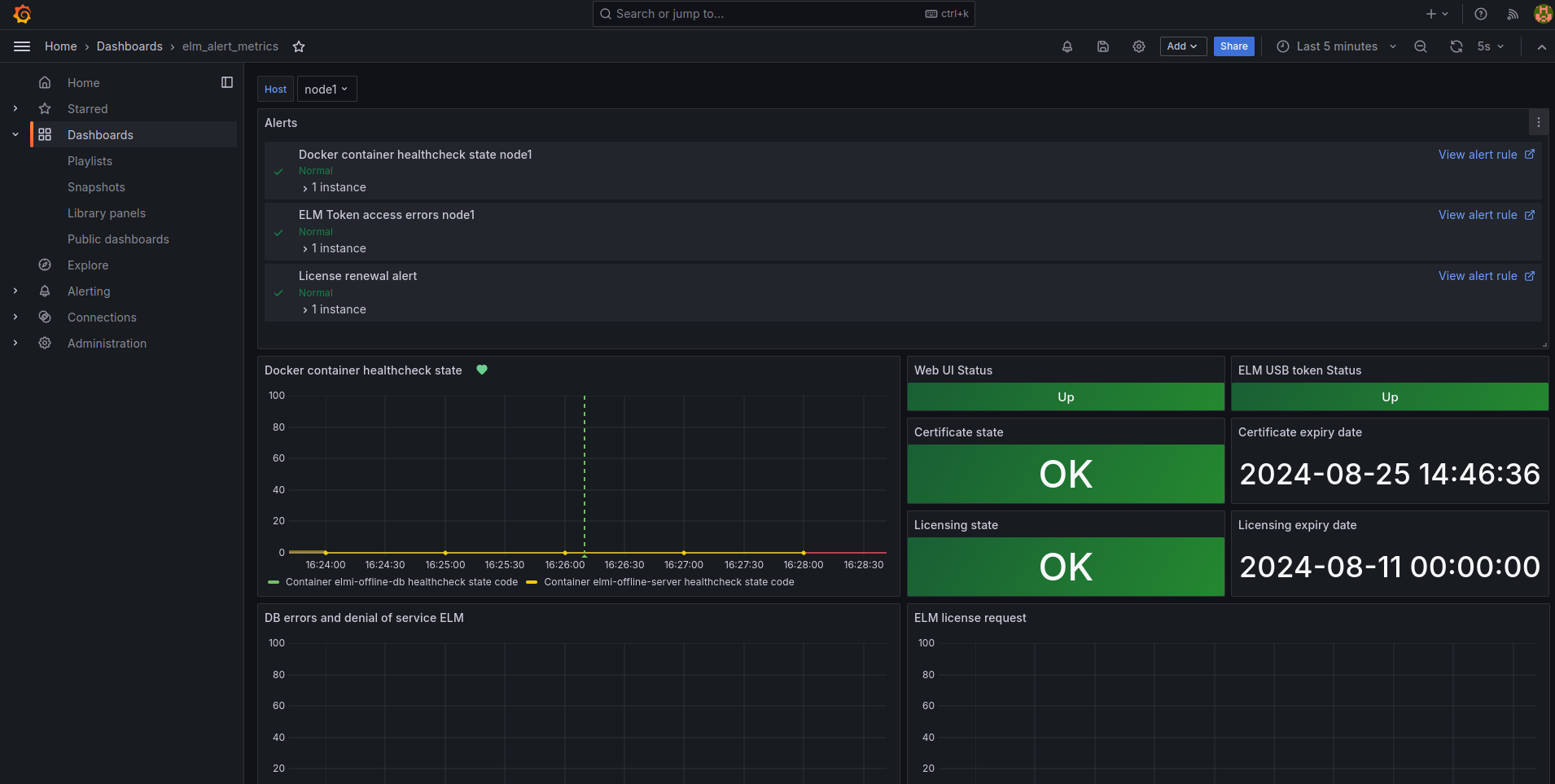Viewport: 1555px width, 784px height.
Task: View alert rule for Docker container healthcheck
Action: (1486, 155)
